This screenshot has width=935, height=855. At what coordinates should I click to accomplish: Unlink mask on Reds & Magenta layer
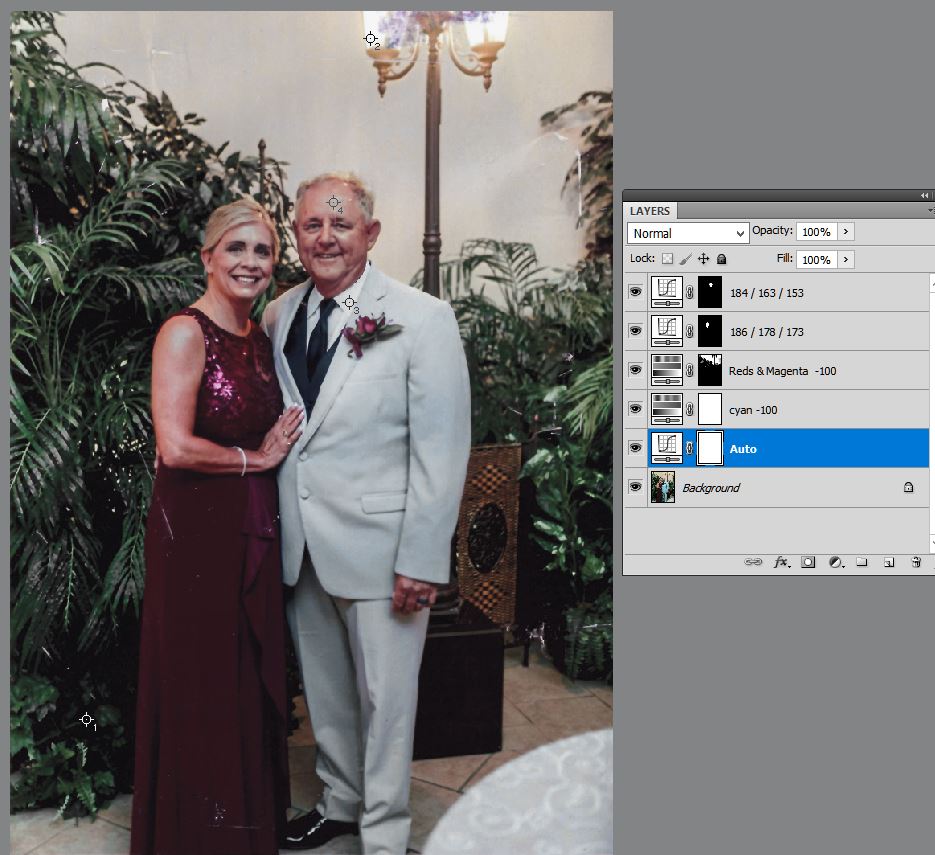tap(690, 370)
